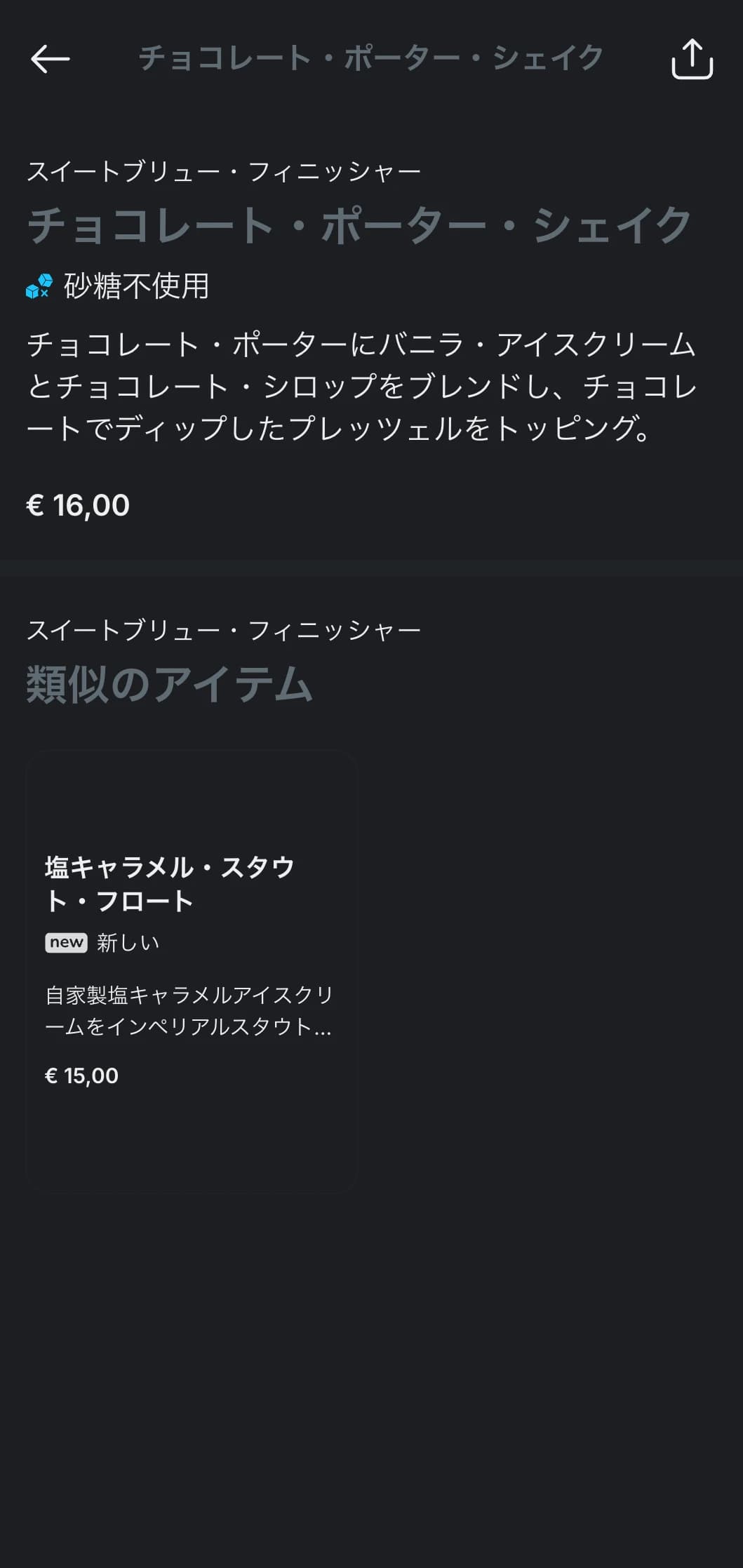Tap the € 16,00 price
The image size is (743, 1568).
click(x=78, y=505)
